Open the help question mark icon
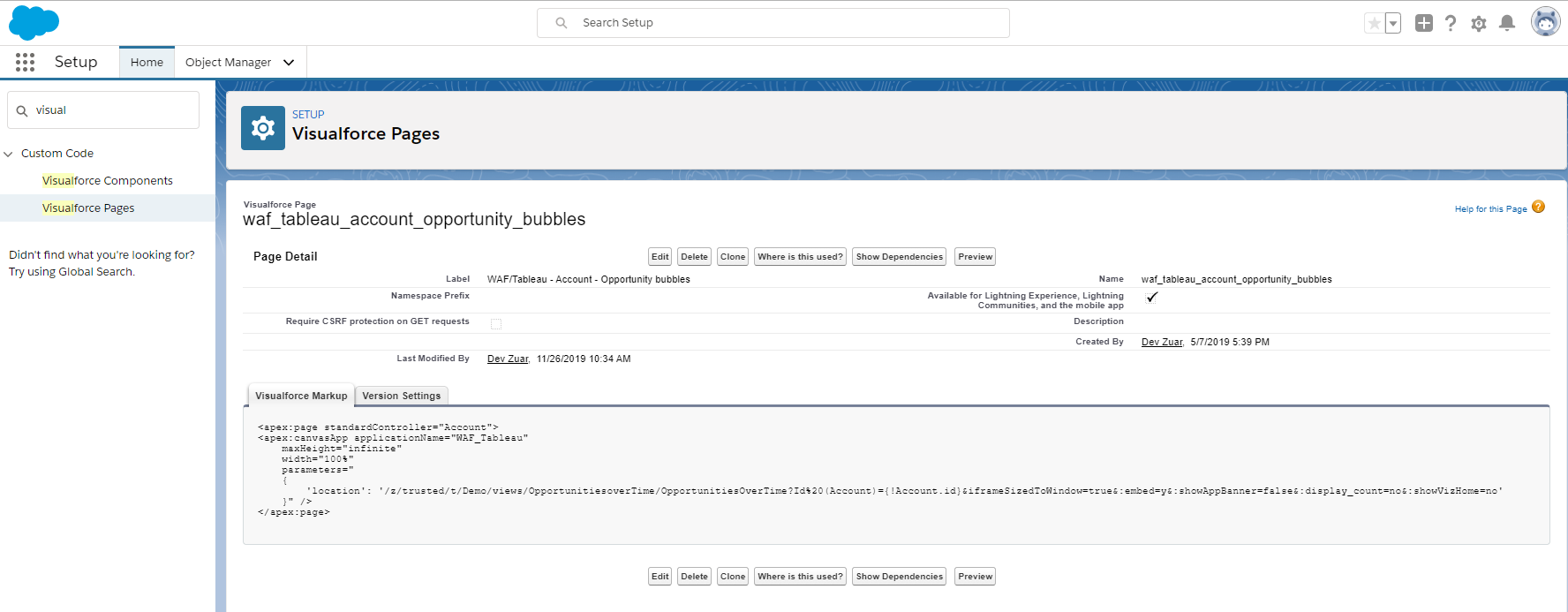Viewport: 1568px width, 612px height. point(1451,23)
